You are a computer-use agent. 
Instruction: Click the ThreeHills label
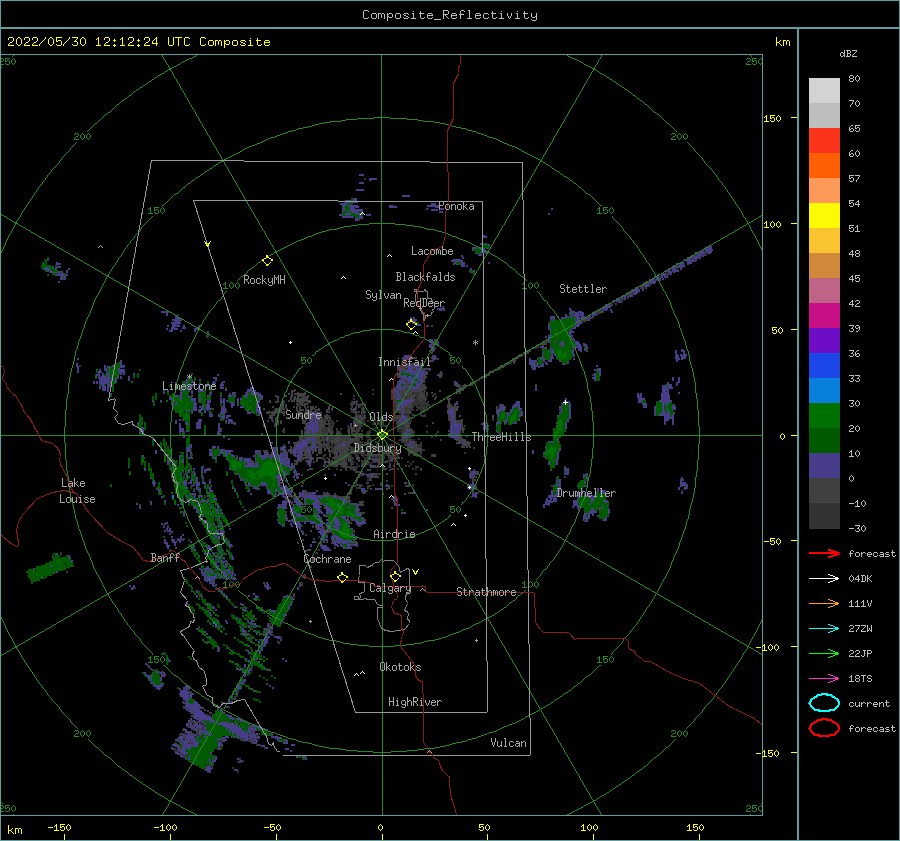tap(502, 437)
